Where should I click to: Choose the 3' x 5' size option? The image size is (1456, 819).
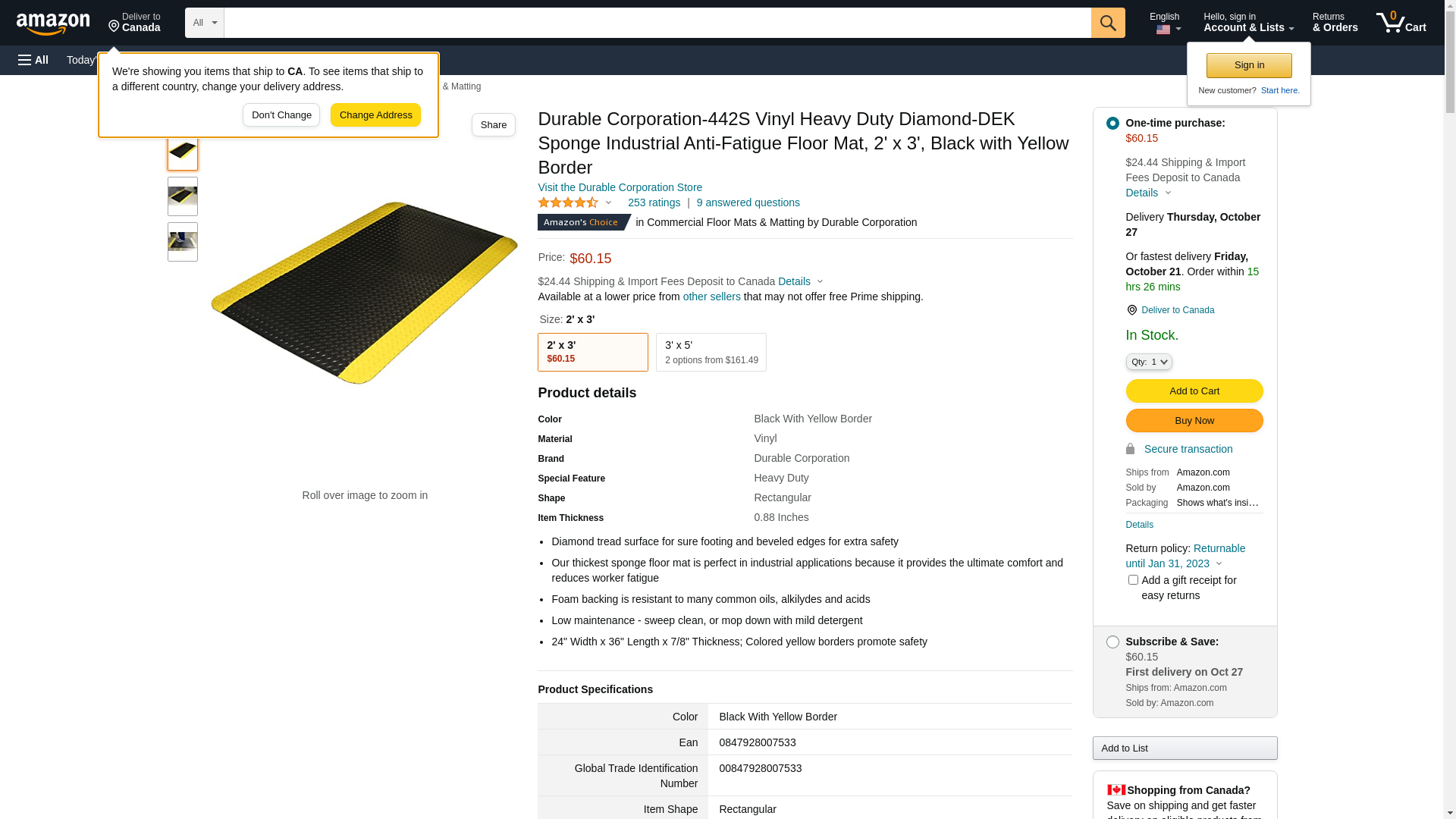click(x=711, y=353)
